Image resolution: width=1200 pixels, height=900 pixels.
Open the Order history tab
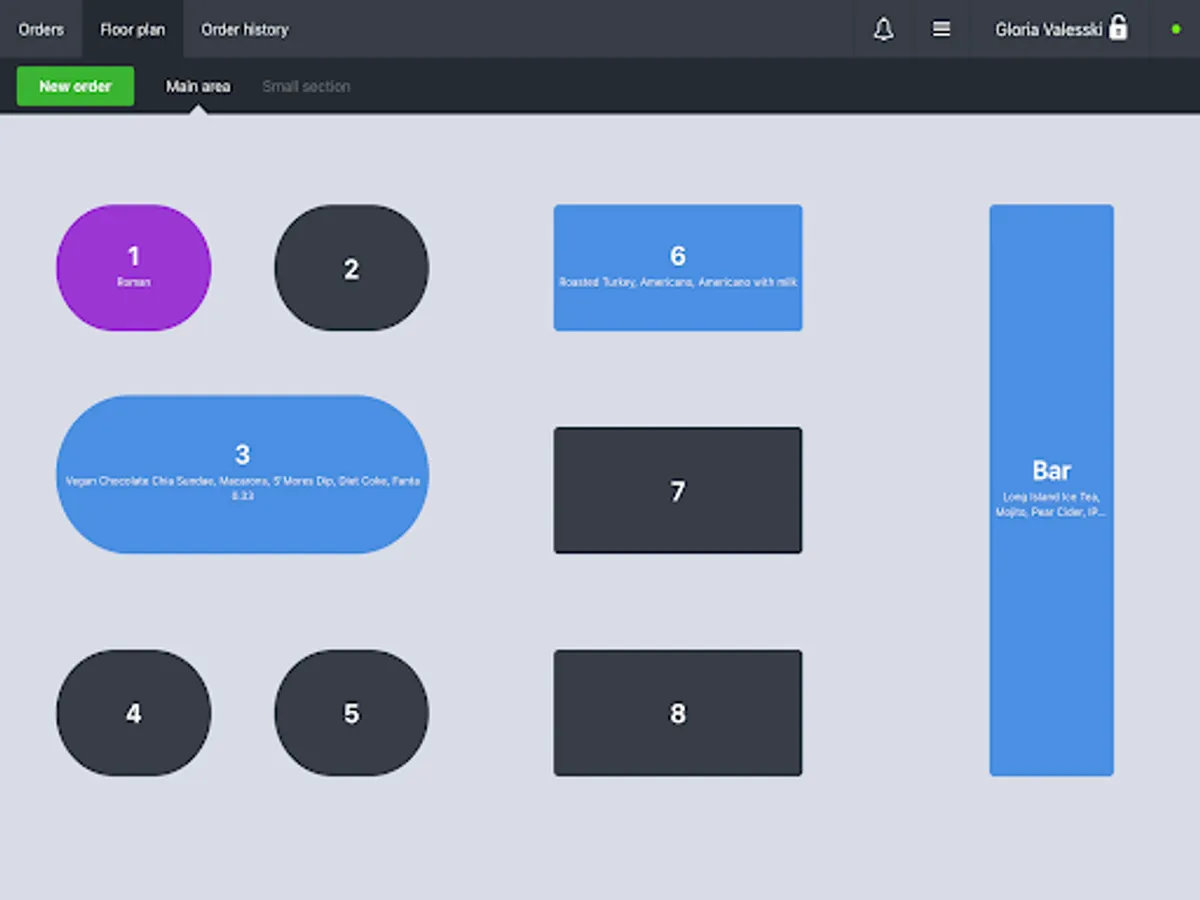click(x=244, y=29)
